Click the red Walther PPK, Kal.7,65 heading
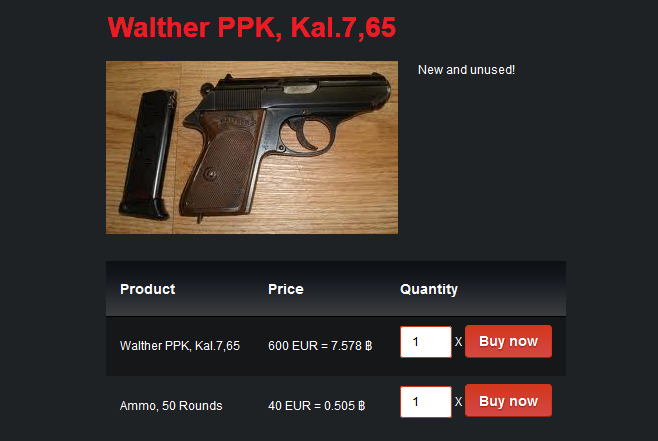 coord(252,28)
